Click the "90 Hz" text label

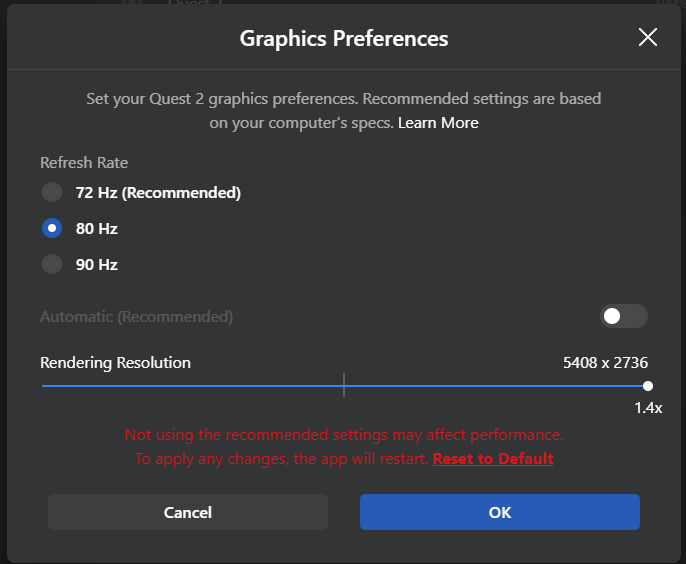pos(97,264)
